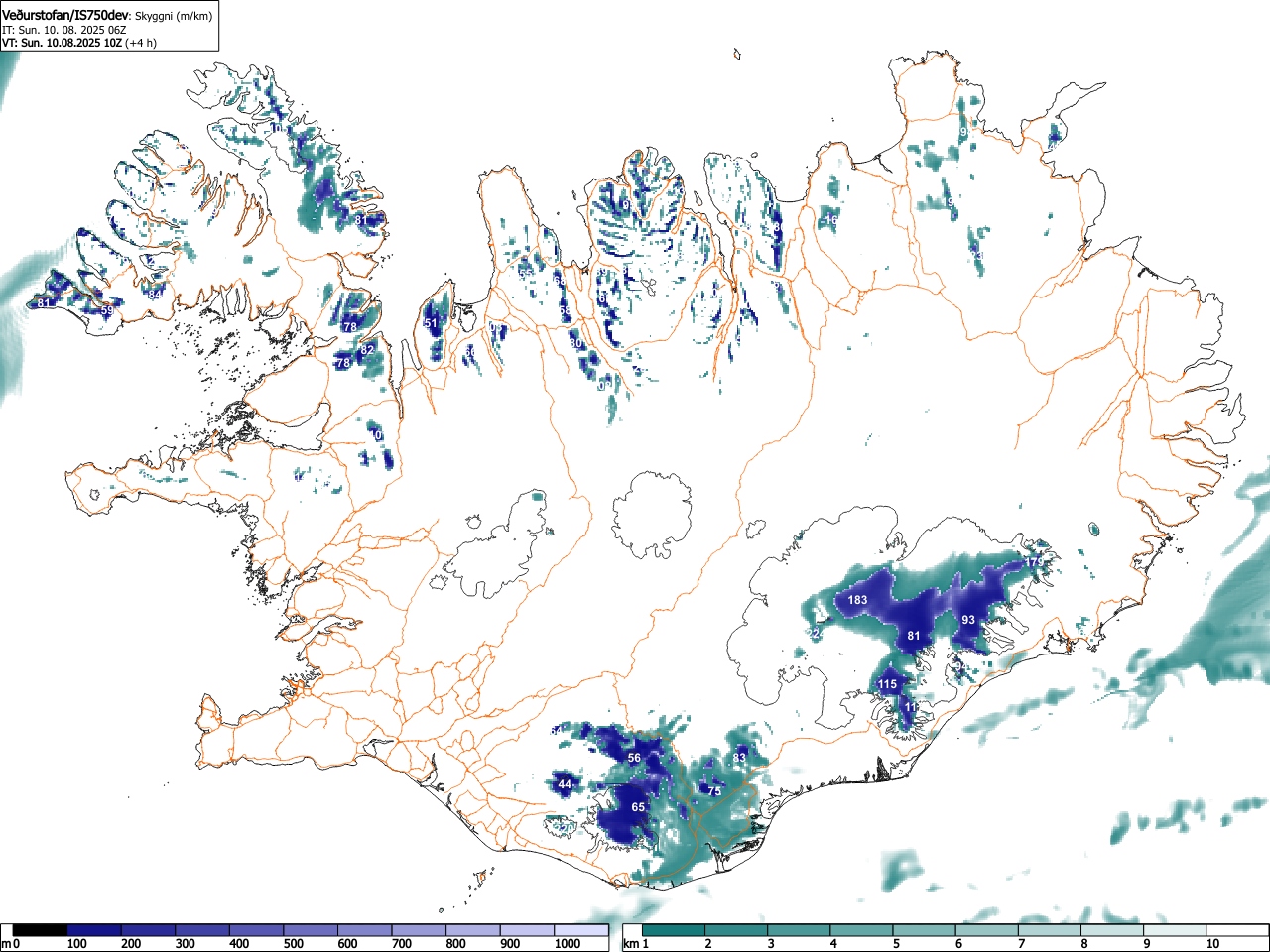Viewport: 1270px width, 952px height.
Task: Click the Veðurstofan/IS750dev title text
Action: 66,15
